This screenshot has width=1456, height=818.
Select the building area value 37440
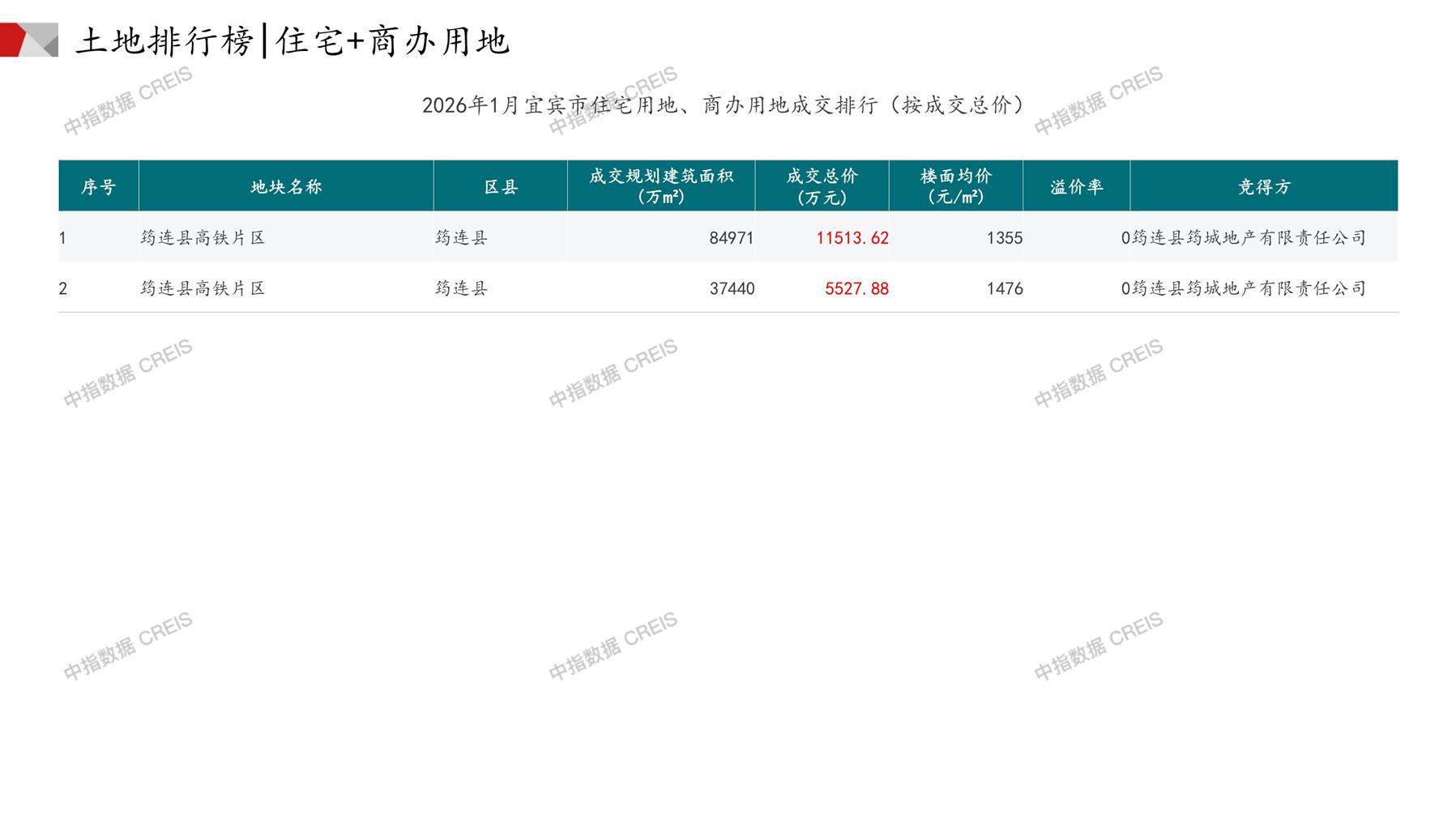(731, 288)
